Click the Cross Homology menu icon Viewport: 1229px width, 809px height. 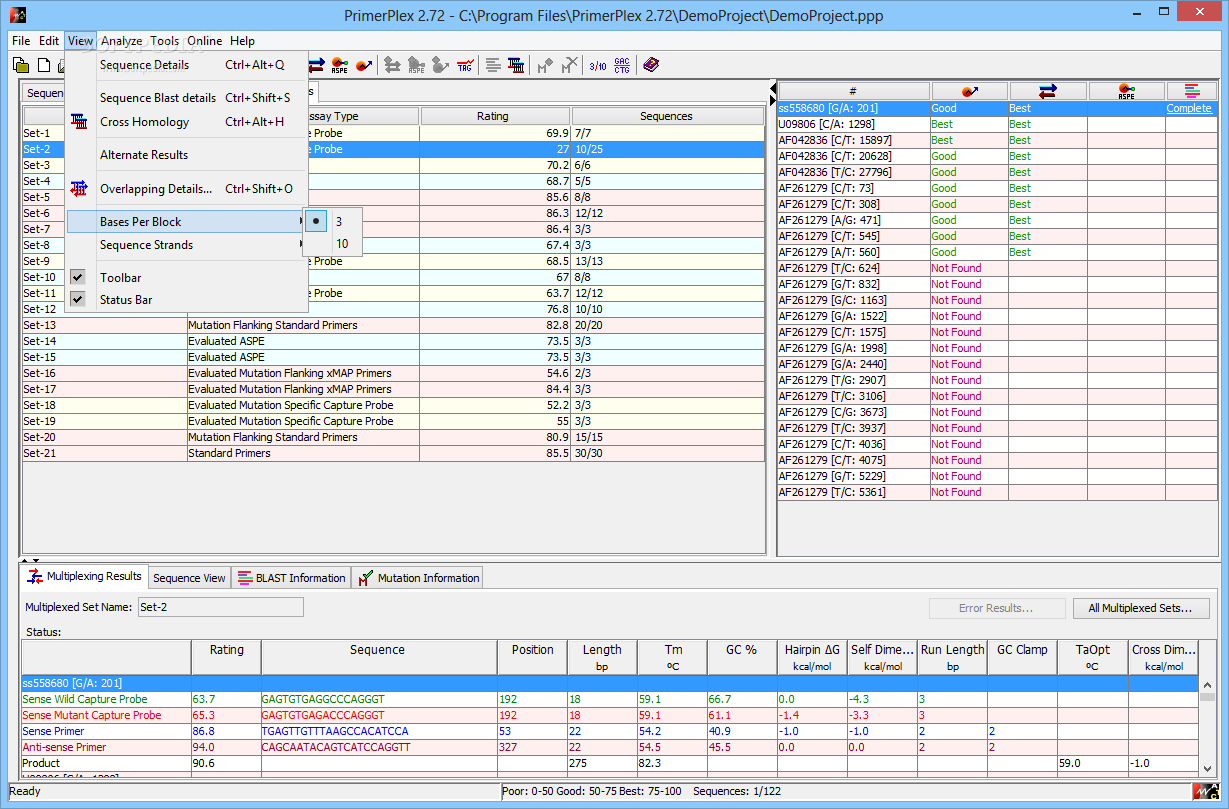(x=79, y=122)
